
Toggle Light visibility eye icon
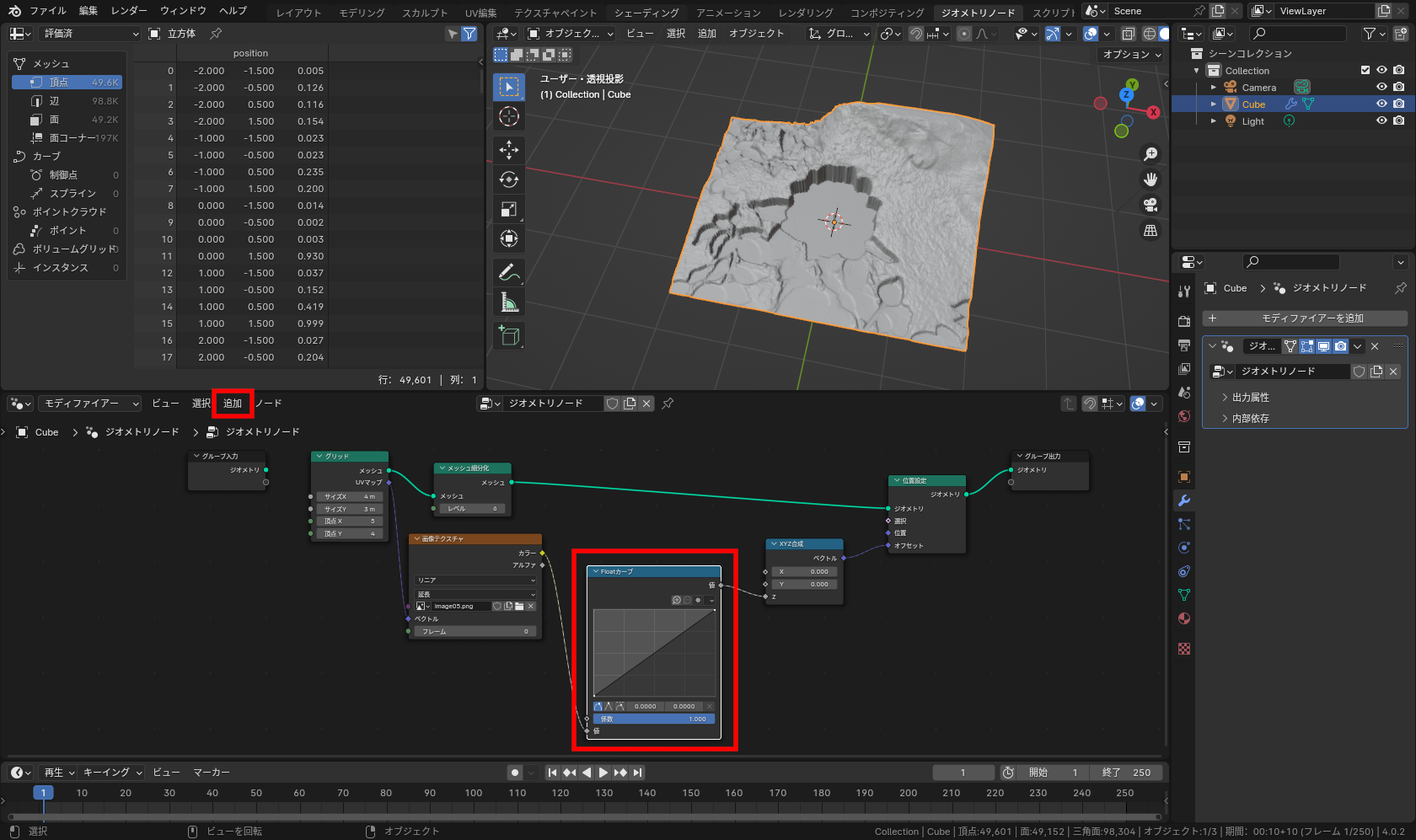coord(1381,121)
